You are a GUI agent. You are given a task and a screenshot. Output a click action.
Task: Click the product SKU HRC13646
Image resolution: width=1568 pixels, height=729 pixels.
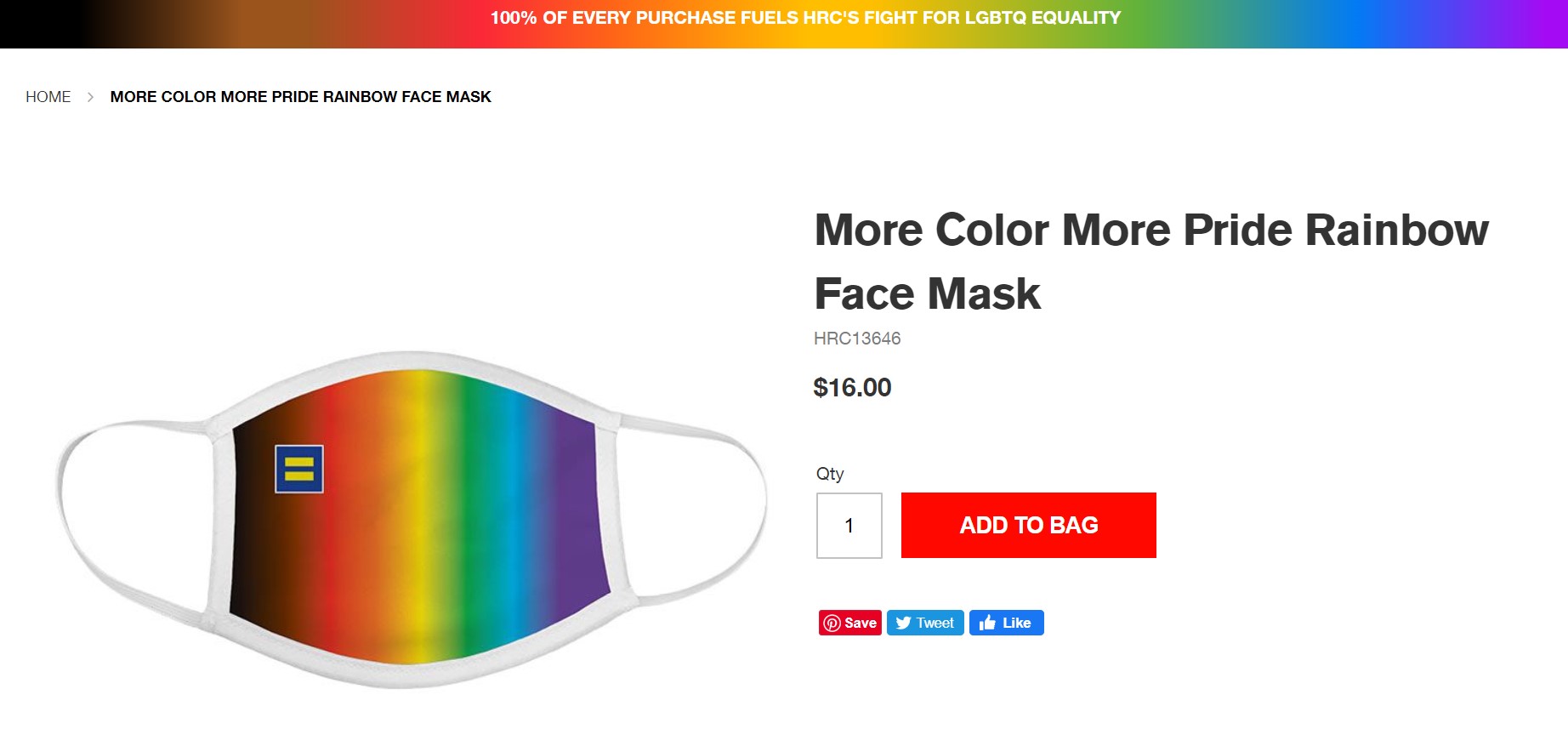[857, 339]
